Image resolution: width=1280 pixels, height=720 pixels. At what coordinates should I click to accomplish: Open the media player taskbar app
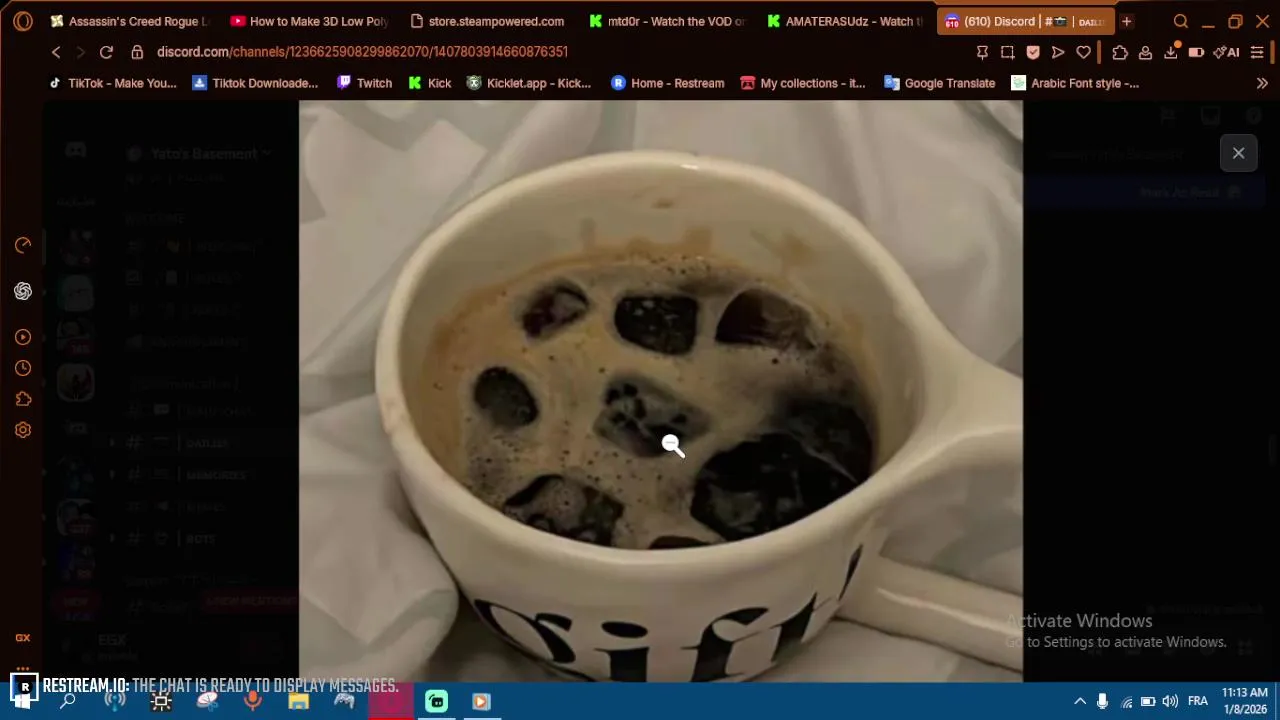481,701
